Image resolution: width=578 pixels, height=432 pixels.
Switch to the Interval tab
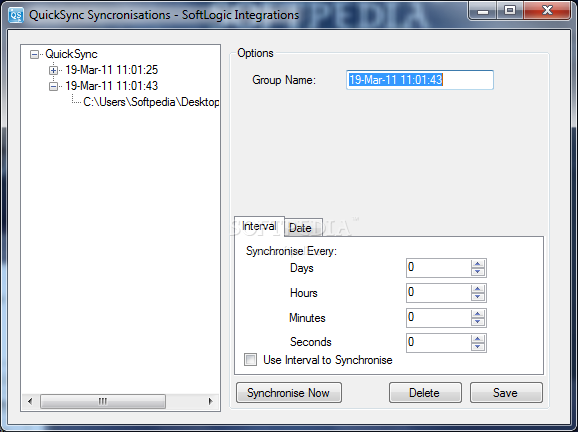[259, 226]
